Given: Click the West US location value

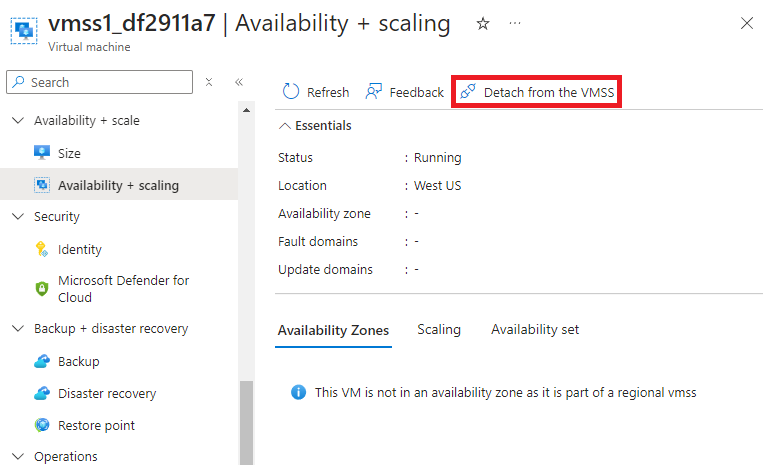Looking at the screenshot, I should [438, 186].
